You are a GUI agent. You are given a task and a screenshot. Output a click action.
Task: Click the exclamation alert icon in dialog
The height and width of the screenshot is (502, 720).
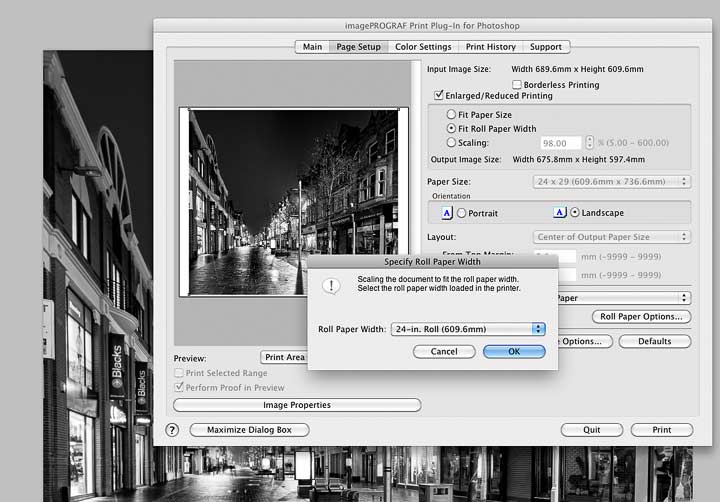pyautogui.click(x=331, y=286)
